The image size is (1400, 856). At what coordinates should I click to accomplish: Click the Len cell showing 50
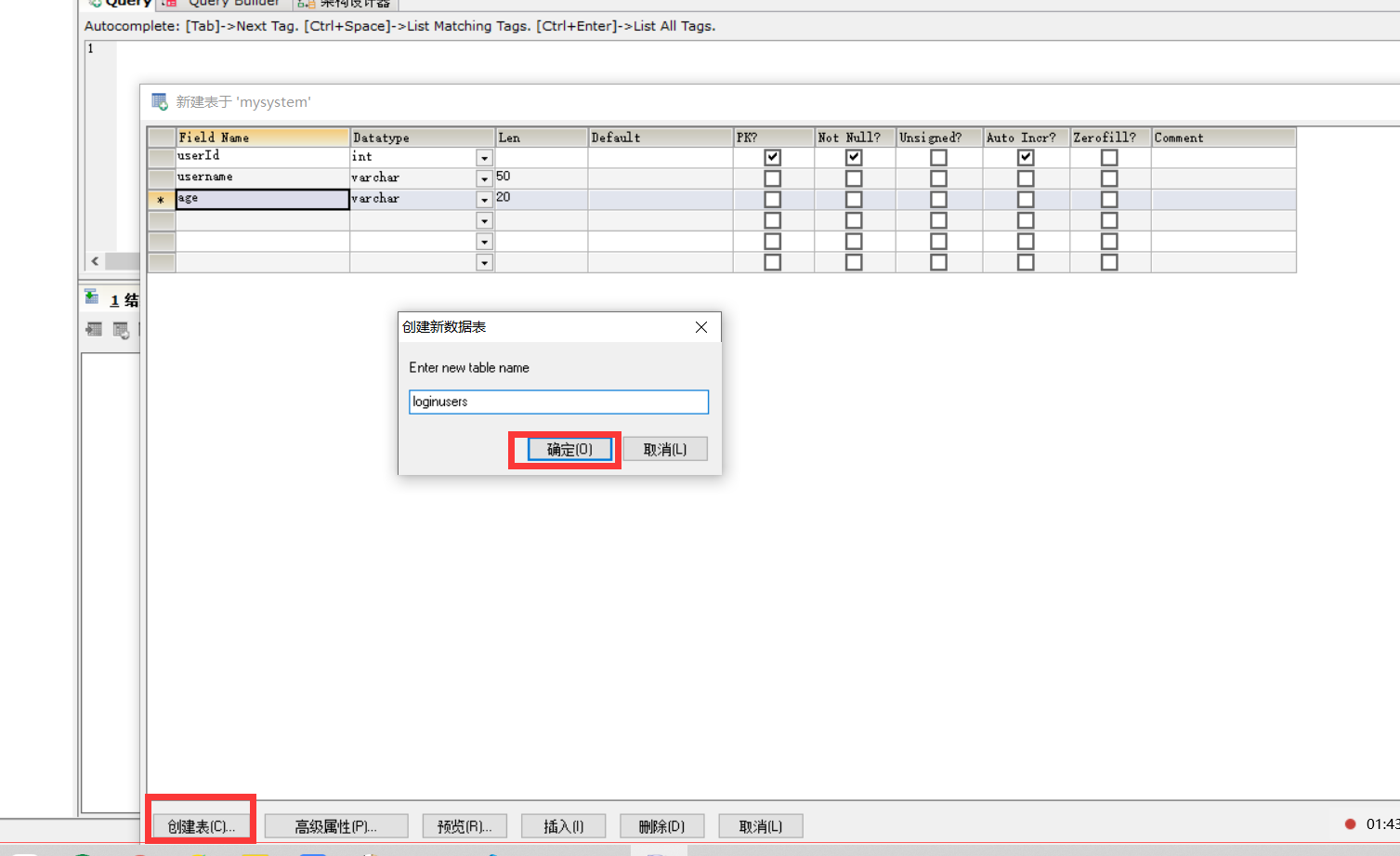point(541,178)
